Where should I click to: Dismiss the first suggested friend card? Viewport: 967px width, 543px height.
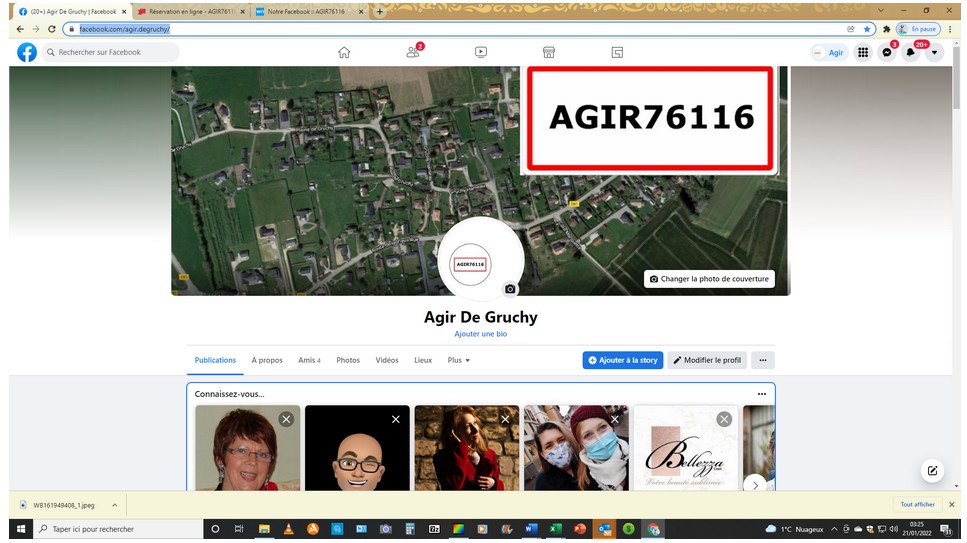click(x=286, y=419)
